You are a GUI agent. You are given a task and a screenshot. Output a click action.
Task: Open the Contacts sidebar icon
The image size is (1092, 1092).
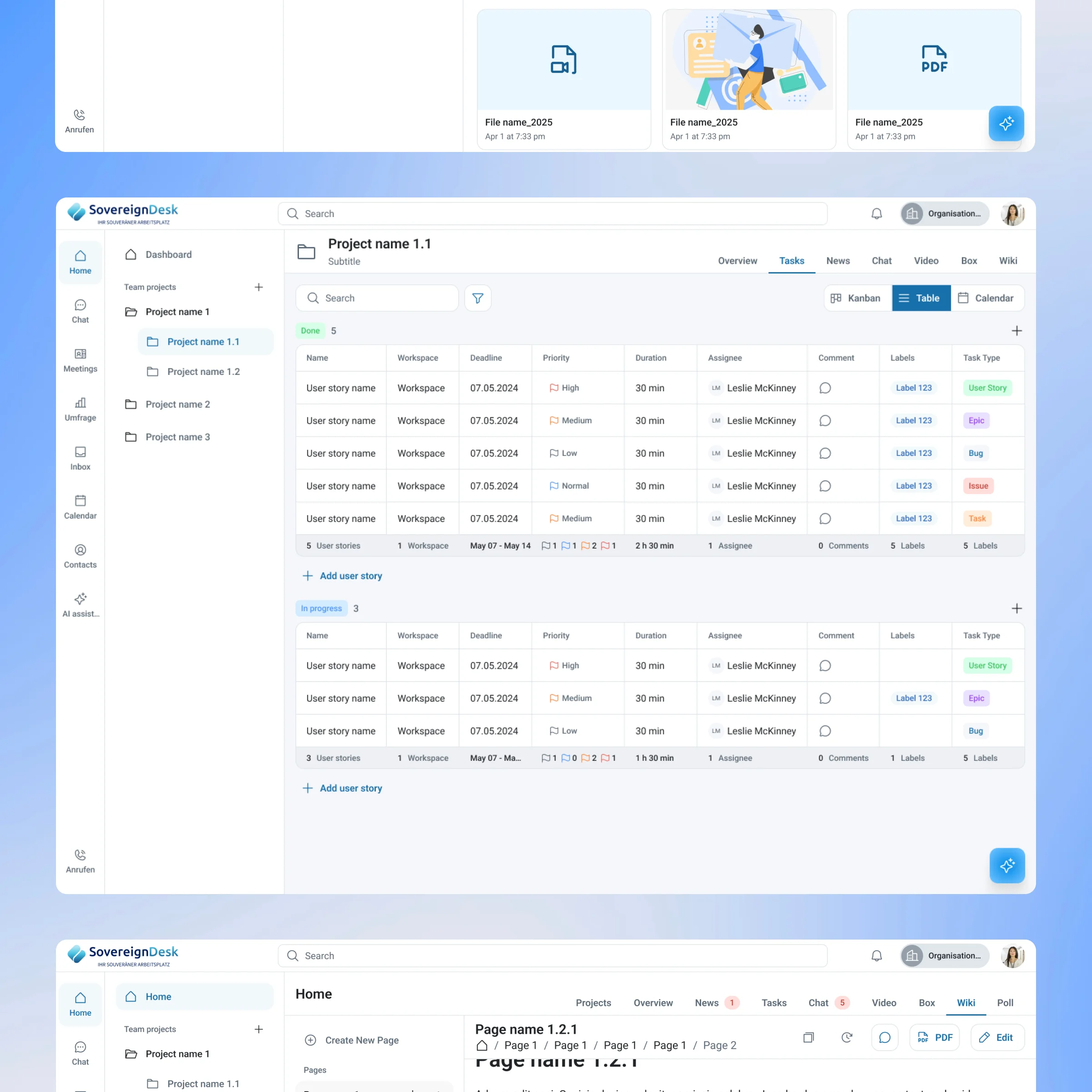80,556
